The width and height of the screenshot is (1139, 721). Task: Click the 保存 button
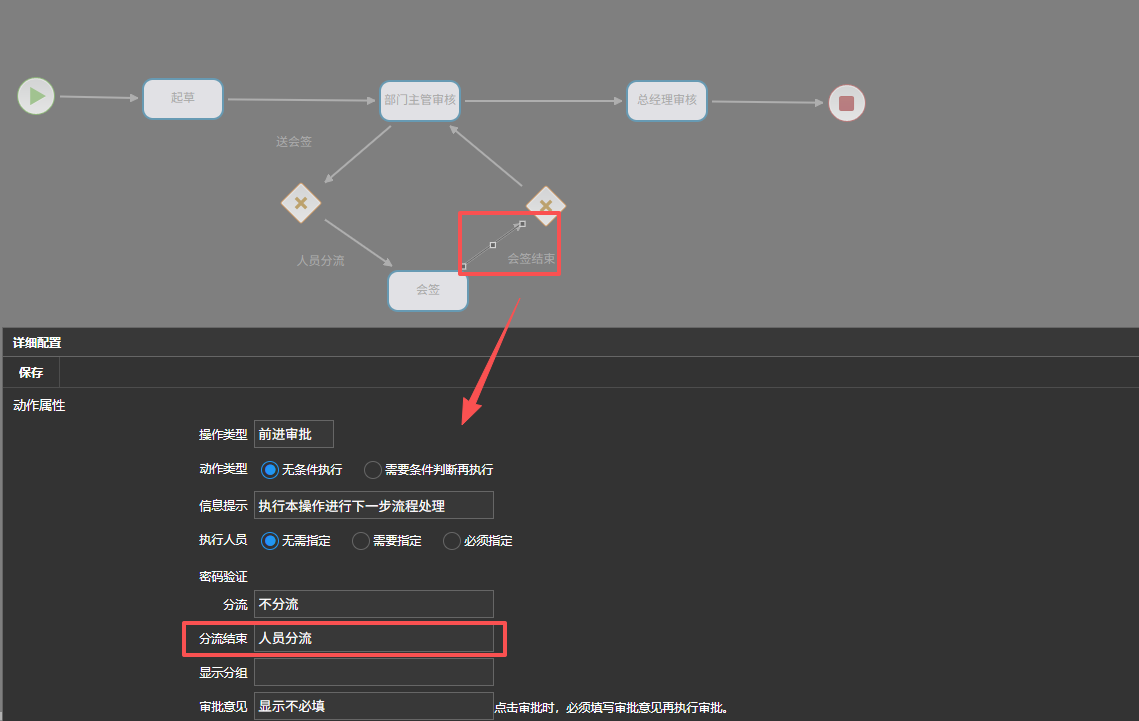[x=31, y=373]
